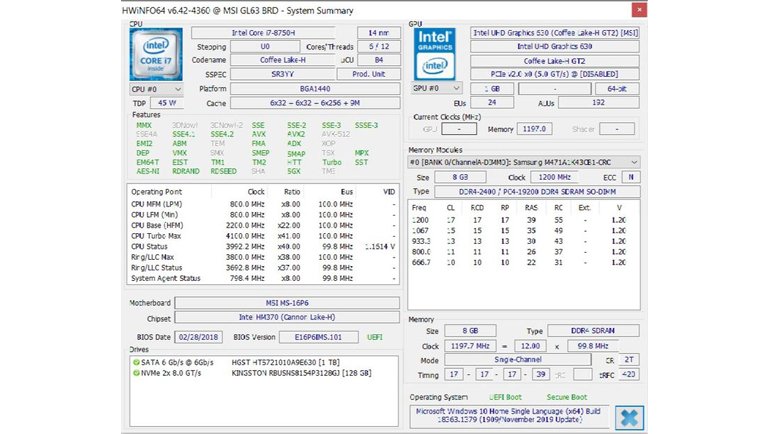Screen dimensions: 770x434
Task: Click the SR3YY SSPEC value
Action: 282,74
